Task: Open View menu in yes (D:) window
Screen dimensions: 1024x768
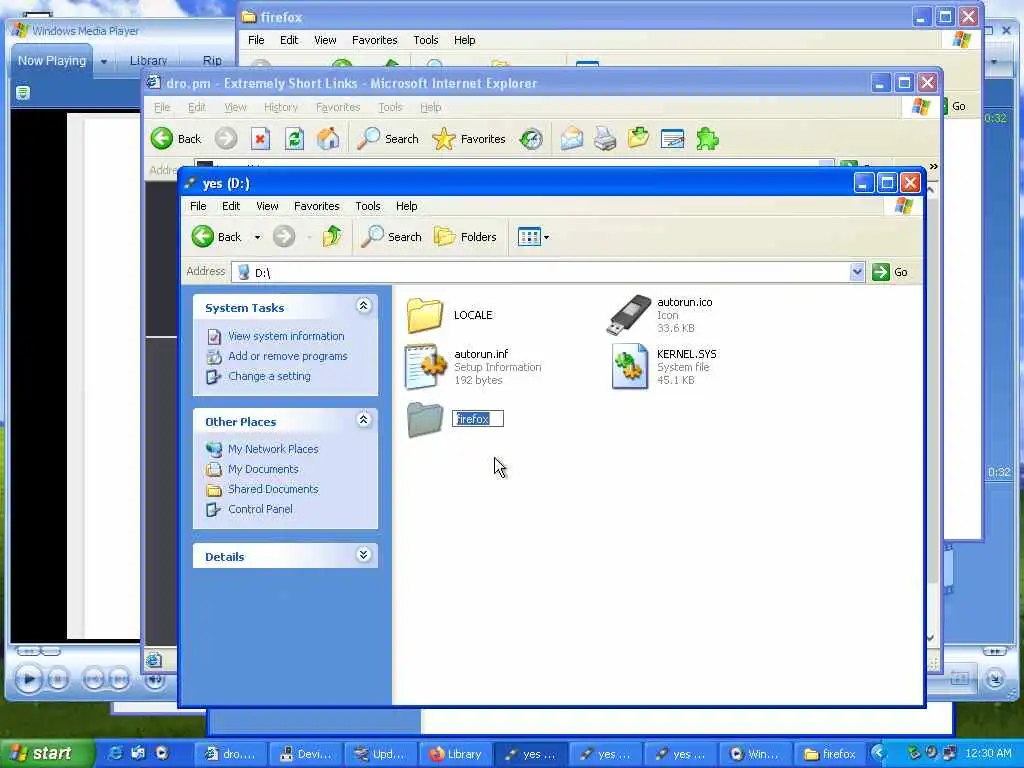Action: [267, 206]
